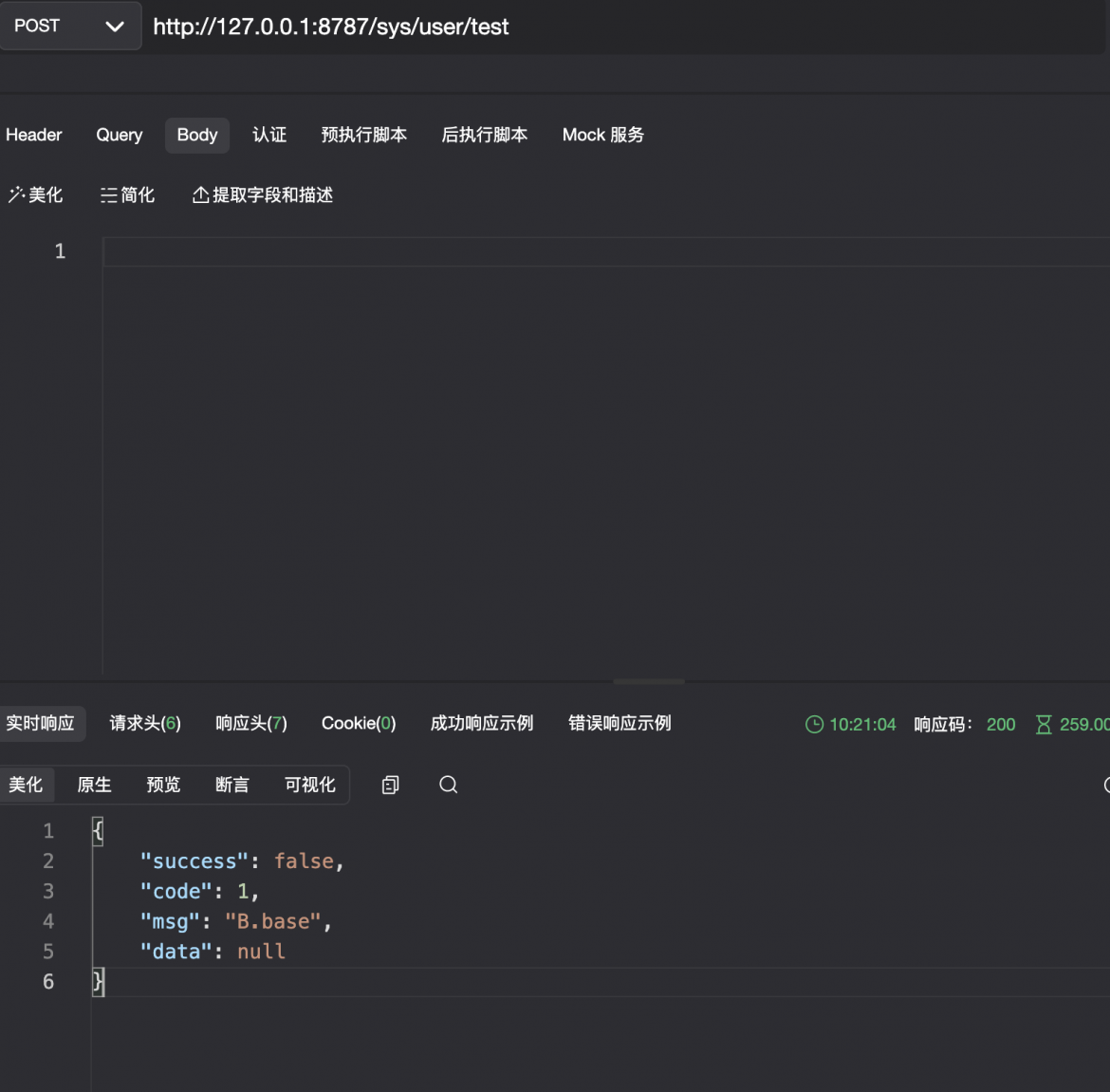Switch to the Query tab
This screenshot has height=1092, width=1110.
pos(119,135)
